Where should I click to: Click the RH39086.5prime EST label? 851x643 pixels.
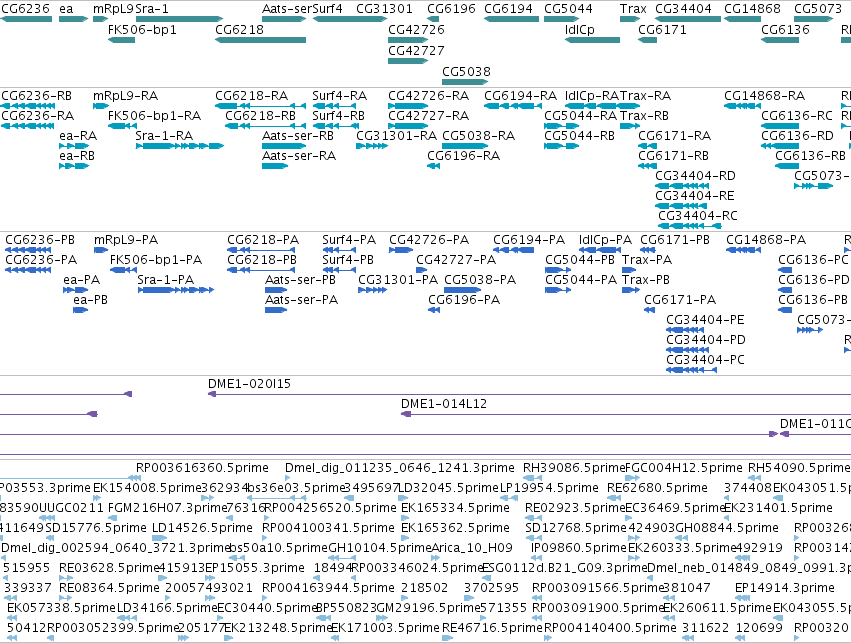[574, 468]
